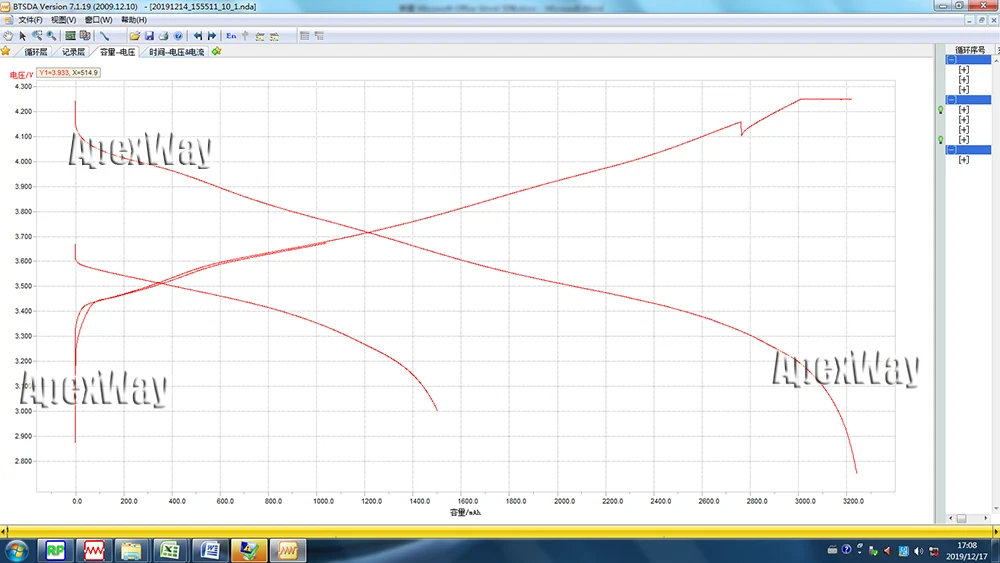Select the arrow pointer tool
This screenshot has height=563, width=1000.
click(x=22, y=36)
